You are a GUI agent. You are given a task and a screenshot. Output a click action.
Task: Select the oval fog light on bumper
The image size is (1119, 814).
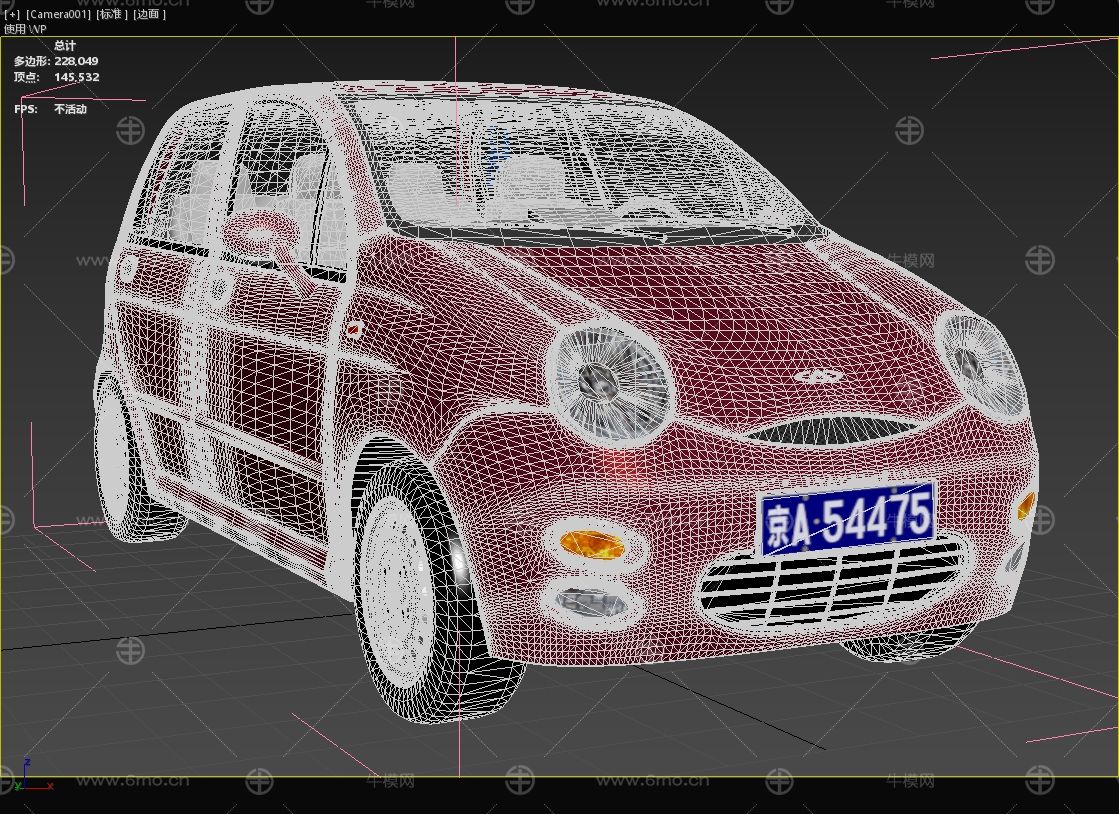pyautogui.click(x=590, y=601)
